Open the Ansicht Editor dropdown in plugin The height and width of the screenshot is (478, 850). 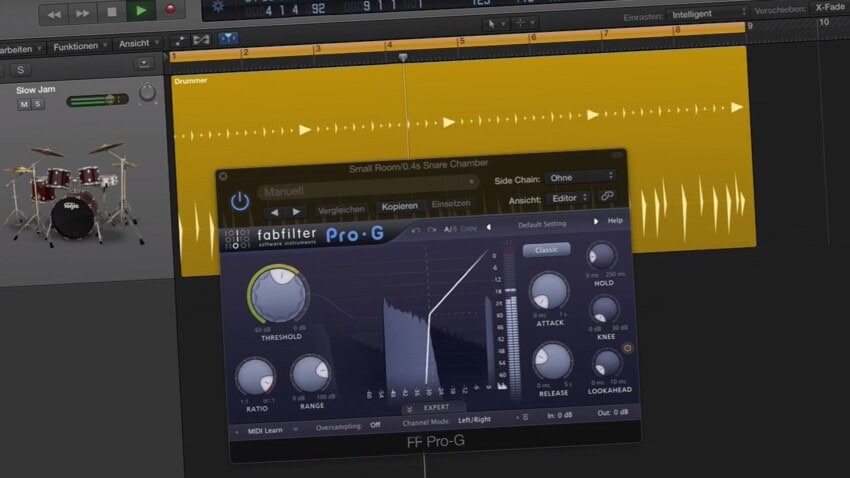pos(568,198)
